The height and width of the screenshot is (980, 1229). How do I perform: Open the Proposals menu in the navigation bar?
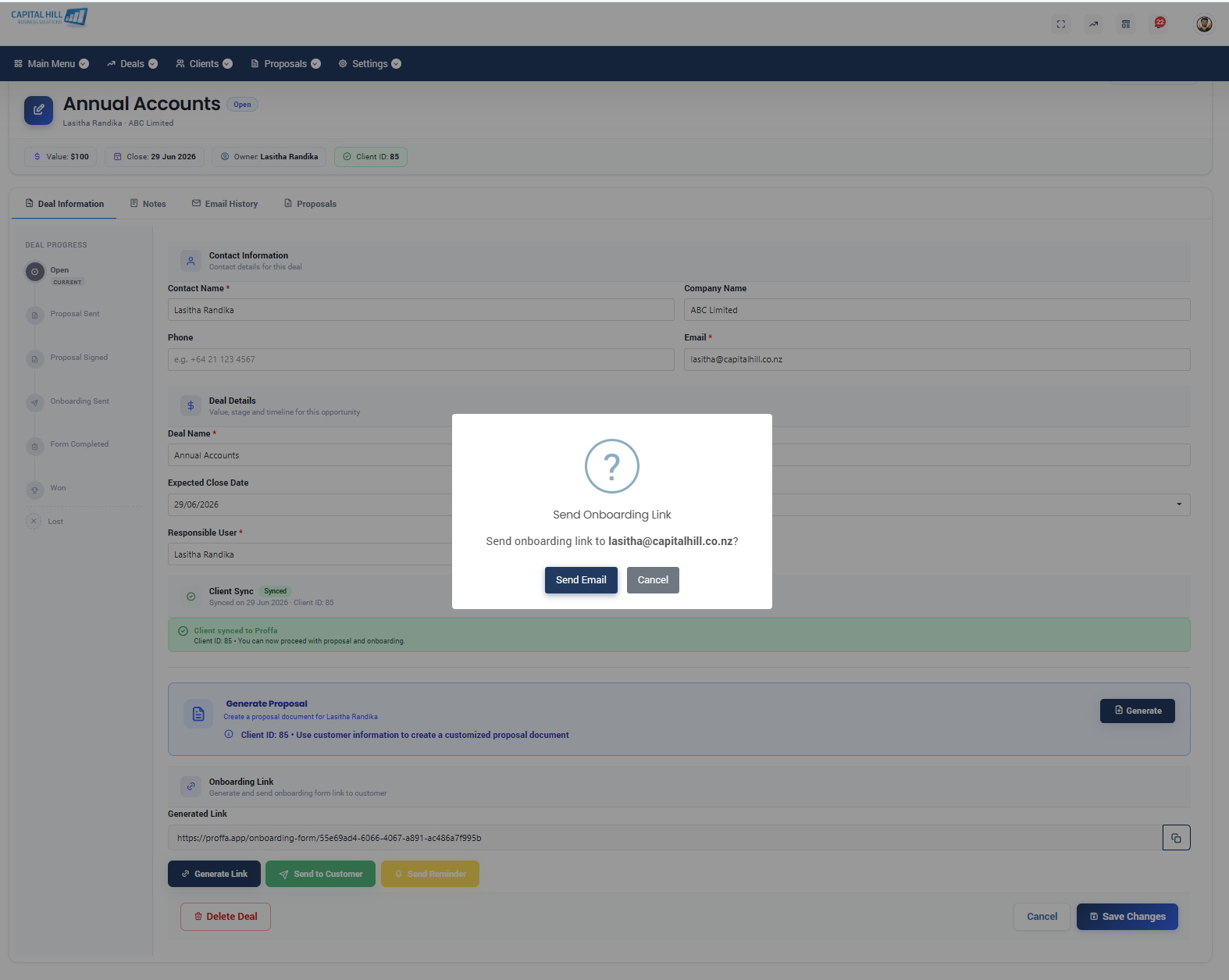coord(286,64)
